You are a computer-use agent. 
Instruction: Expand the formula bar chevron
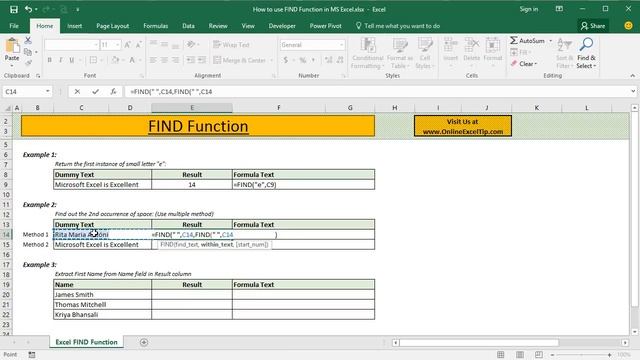[x=633, y=91]
